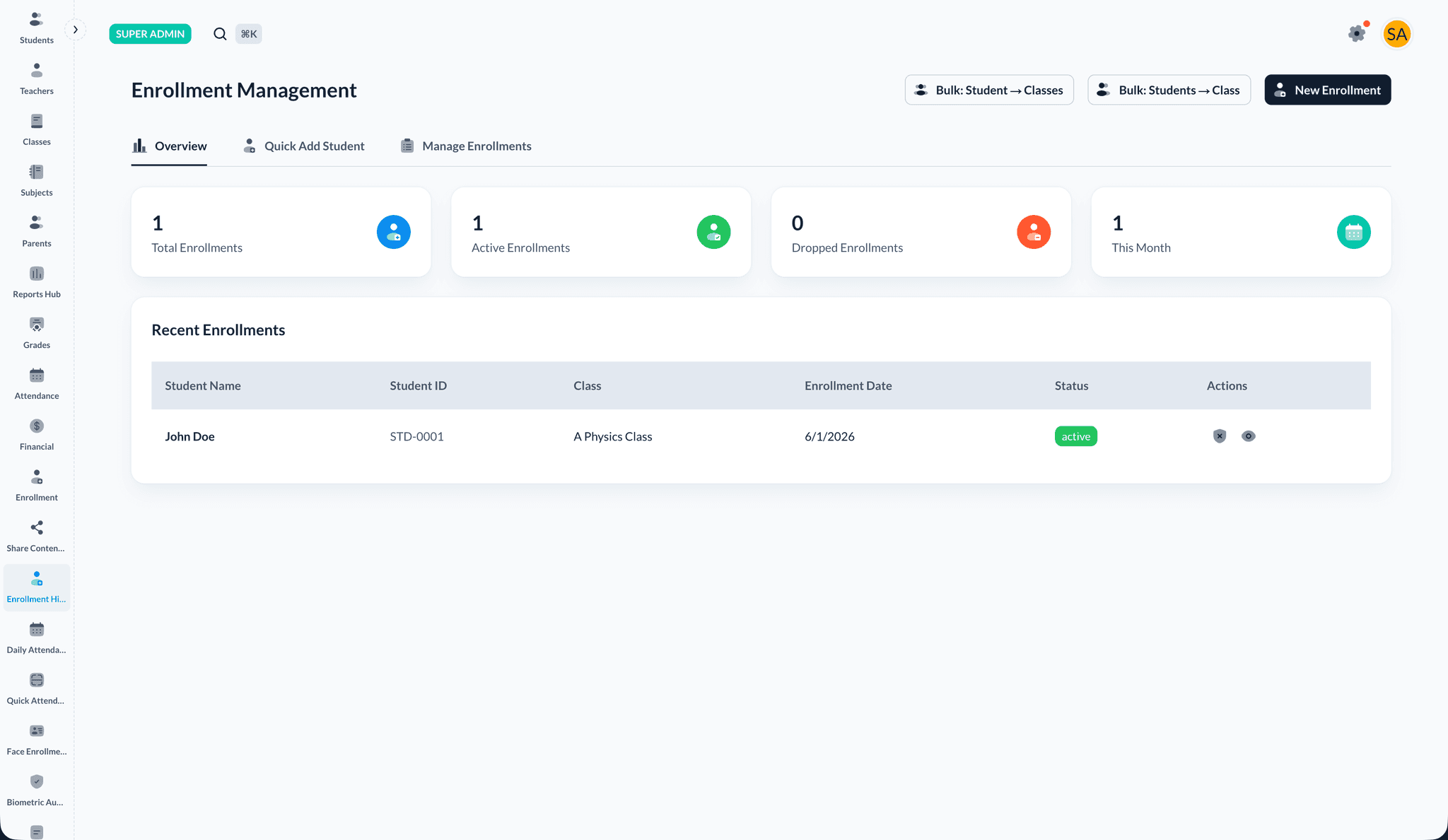Screen dimensions: 1448x840
Task: Open Enrollment sidebar item
Action: click(37, 486)
